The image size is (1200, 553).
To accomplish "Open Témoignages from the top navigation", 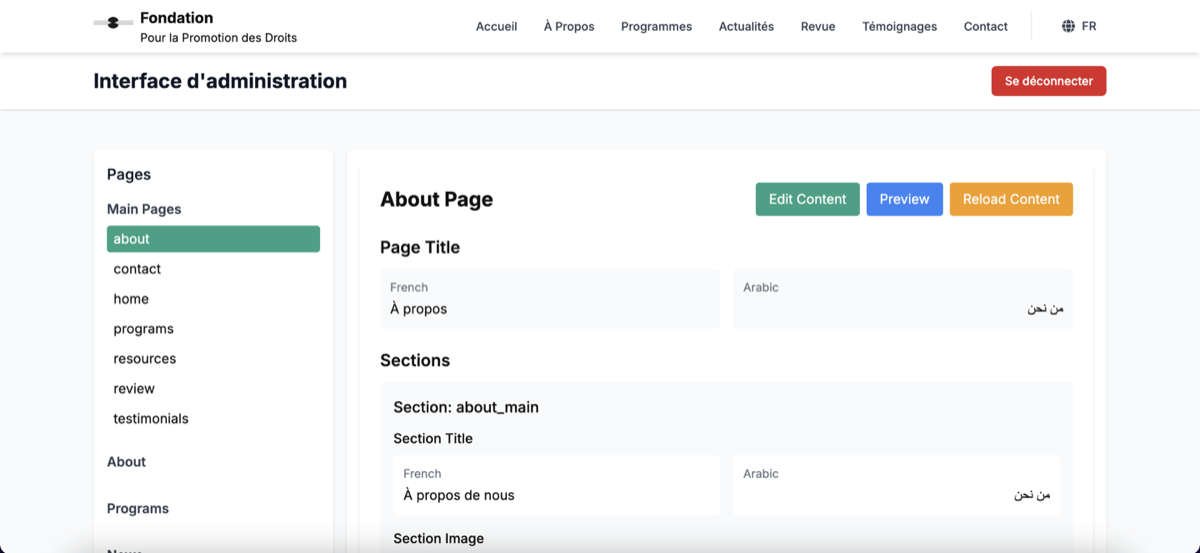I will [x=899, y=26].
